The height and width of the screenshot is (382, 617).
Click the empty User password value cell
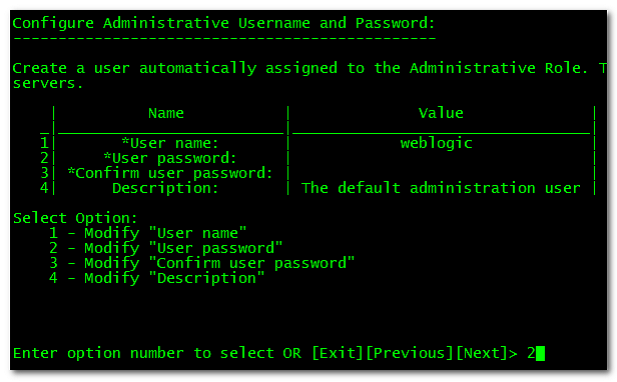[x=441, y=158]
